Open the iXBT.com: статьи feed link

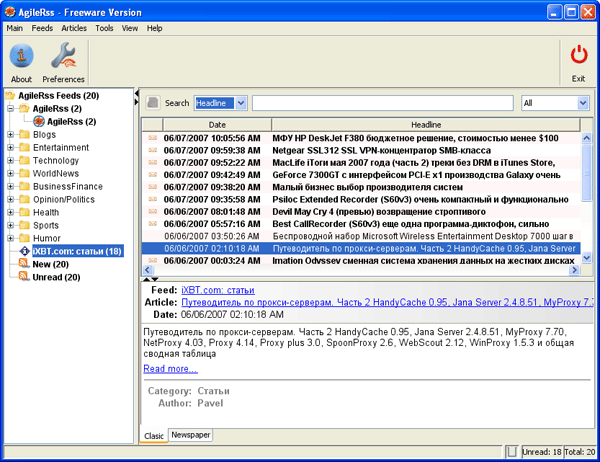tap(218, 290)
